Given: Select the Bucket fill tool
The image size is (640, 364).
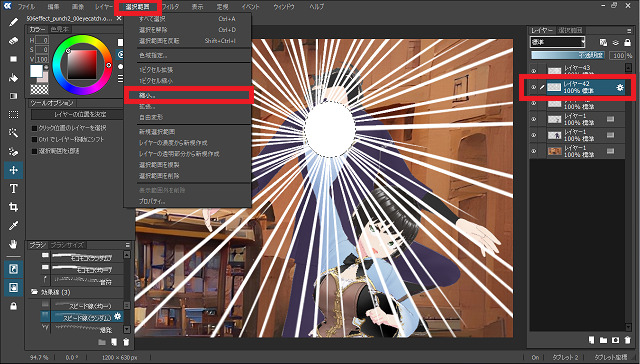Looking at the screenshot, I should click(13, 78).
